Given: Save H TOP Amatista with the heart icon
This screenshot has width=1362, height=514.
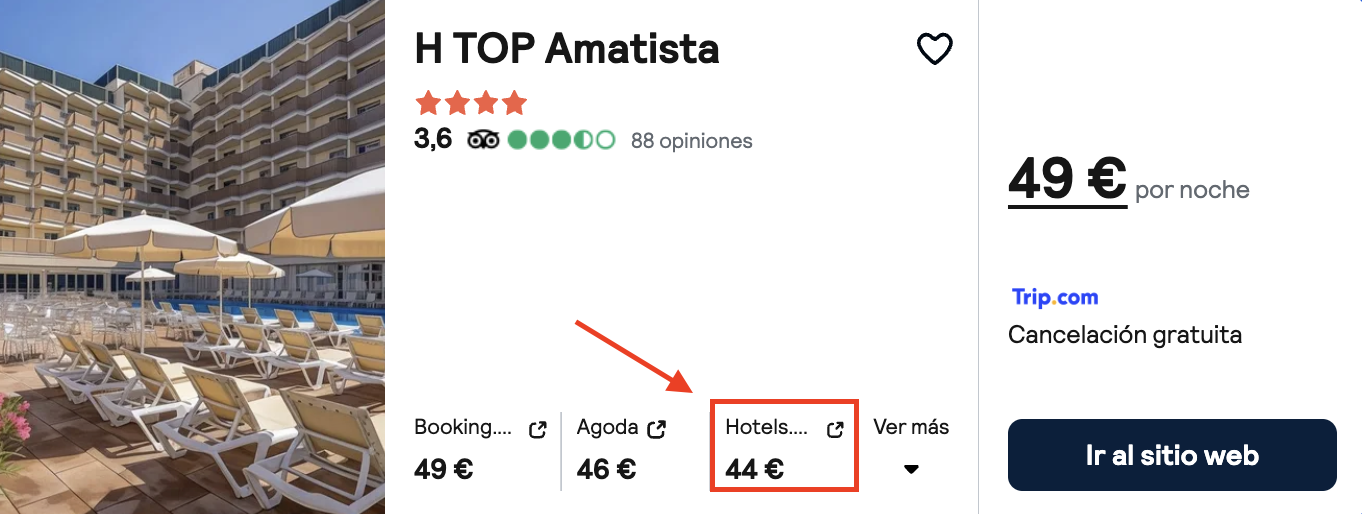Looking at the screenshot, I should pos(935,49).
